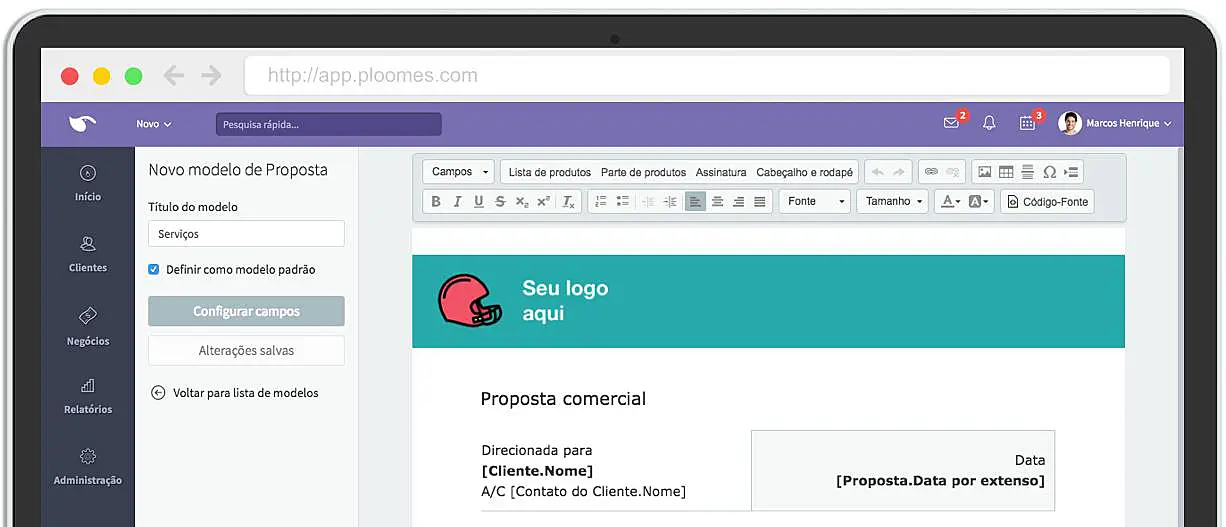
Task: Insert special character omega icon
Action: 1049,172
